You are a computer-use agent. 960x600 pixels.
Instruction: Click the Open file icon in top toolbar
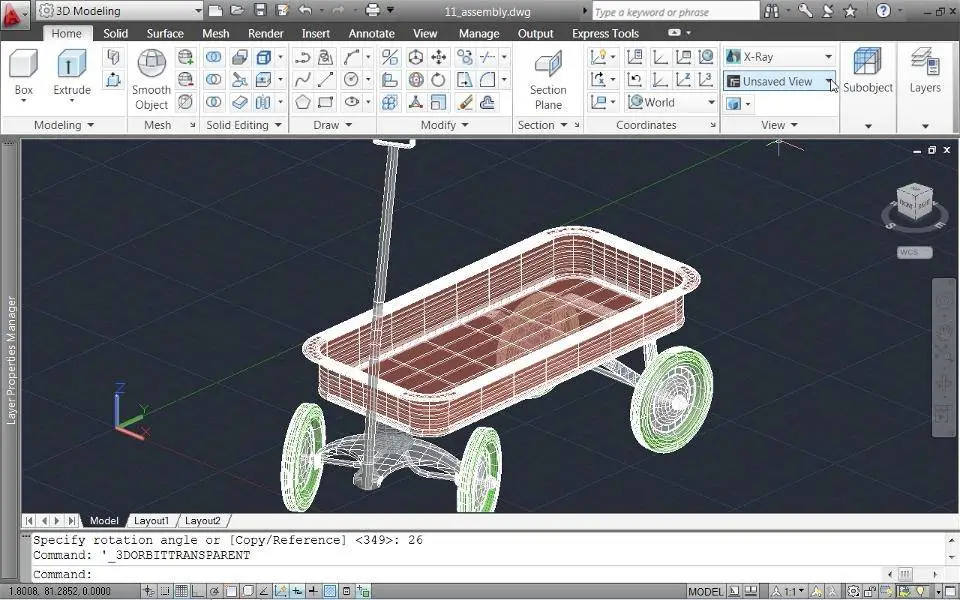238,11
